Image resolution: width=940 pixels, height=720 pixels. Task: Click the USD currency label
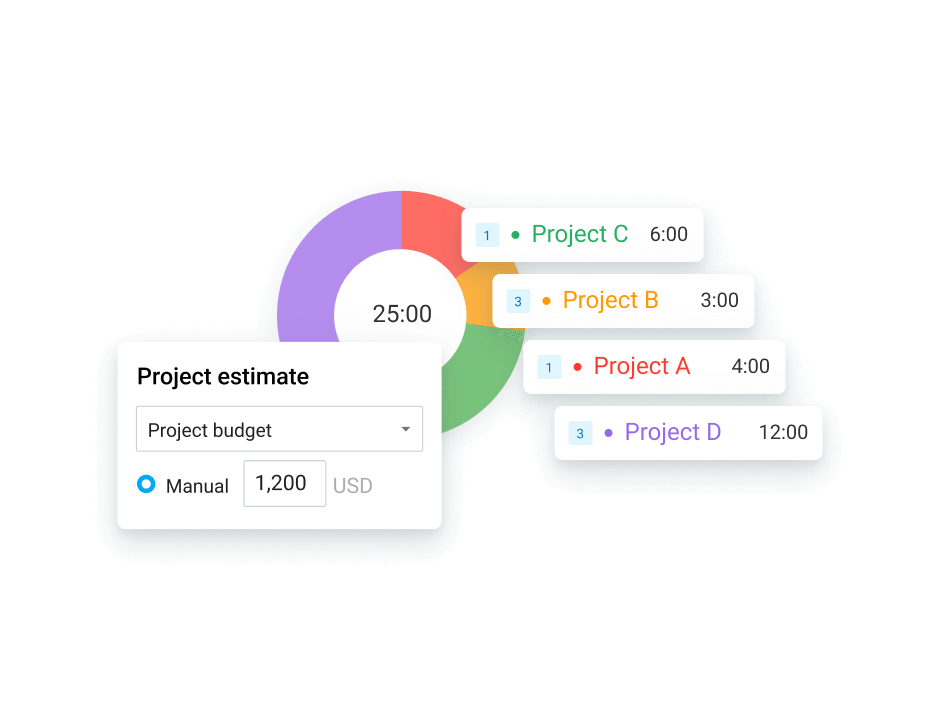352,486
